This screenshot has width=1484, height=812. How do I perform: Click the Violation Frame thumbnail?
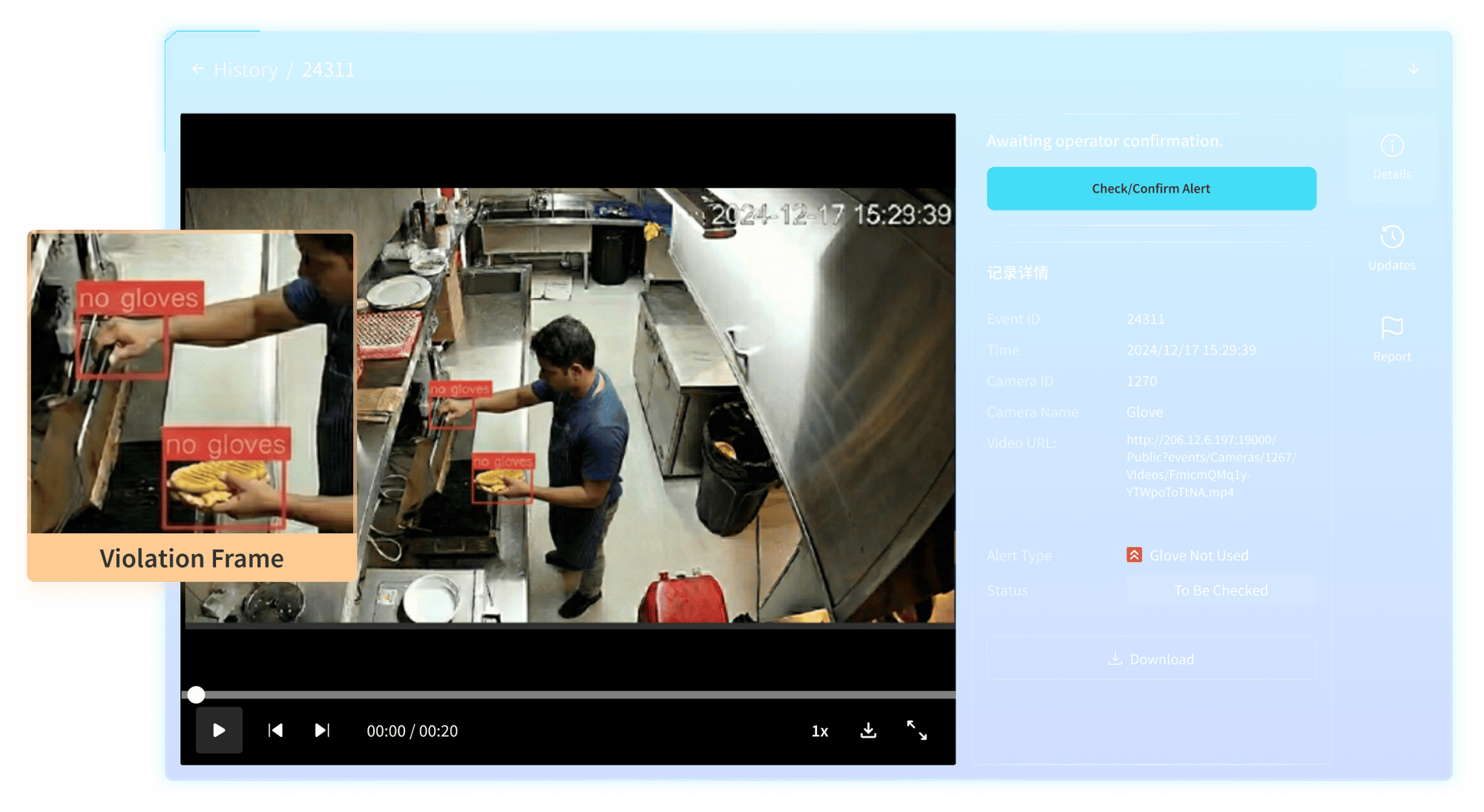[x=192, y=383]
